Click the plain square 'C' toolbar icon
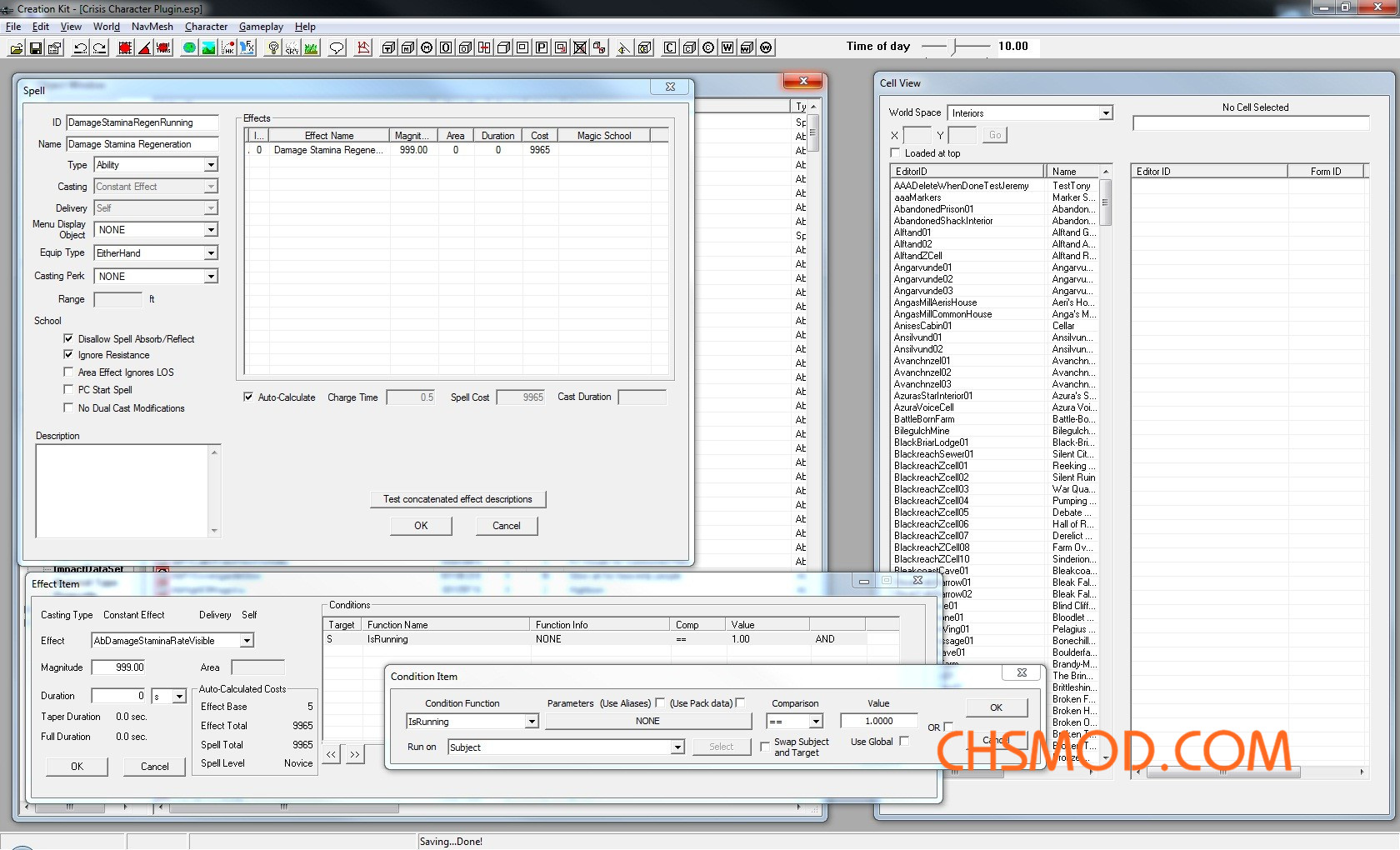 [x=670, y=47]
